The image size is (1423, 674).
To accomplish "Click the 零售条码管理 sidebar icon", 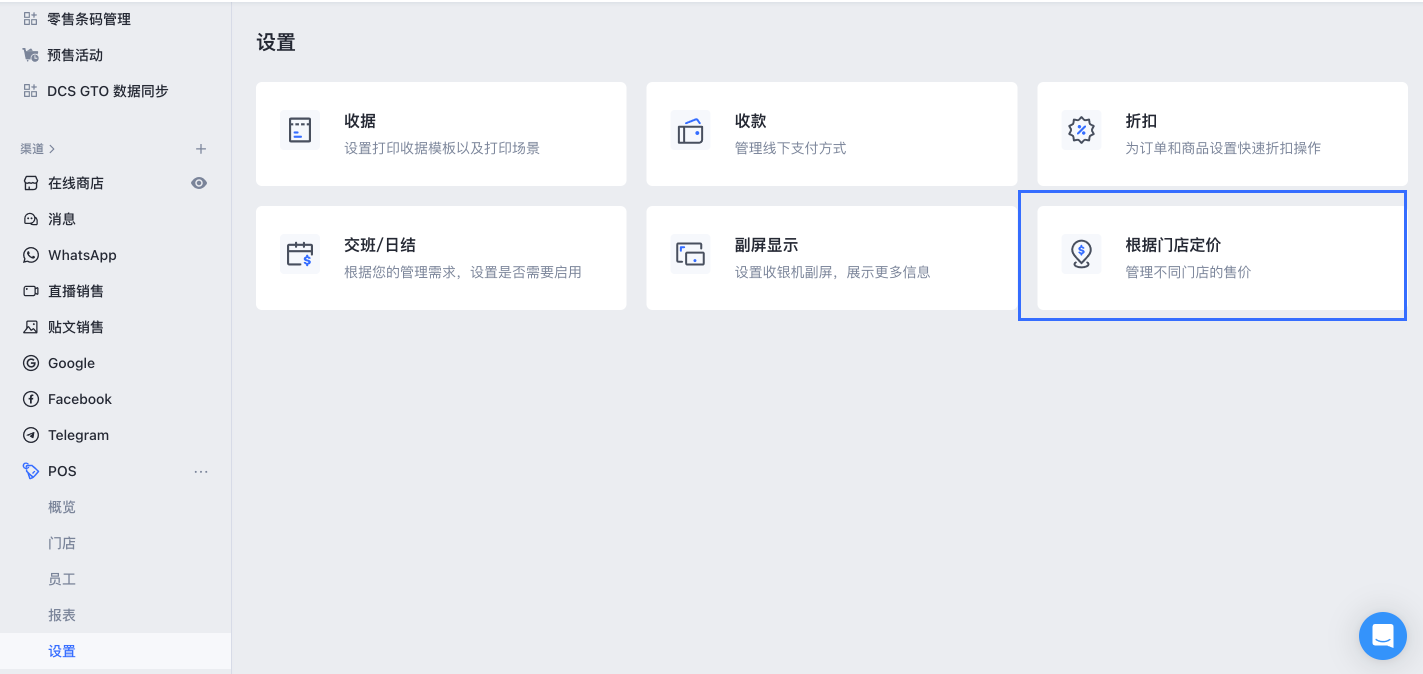I will pyautogui.click(x=30, y=19).
